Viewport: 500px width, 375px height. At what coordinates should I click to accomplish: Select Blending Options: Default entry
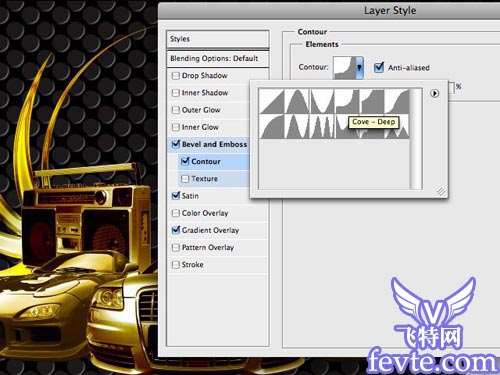[x=217, y=59]
